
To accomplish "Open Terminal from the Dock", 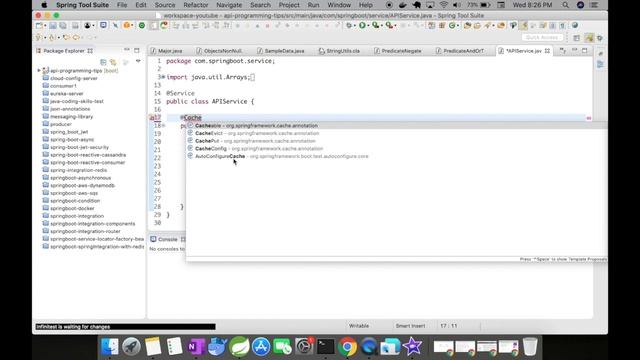I will coord(326,347).
